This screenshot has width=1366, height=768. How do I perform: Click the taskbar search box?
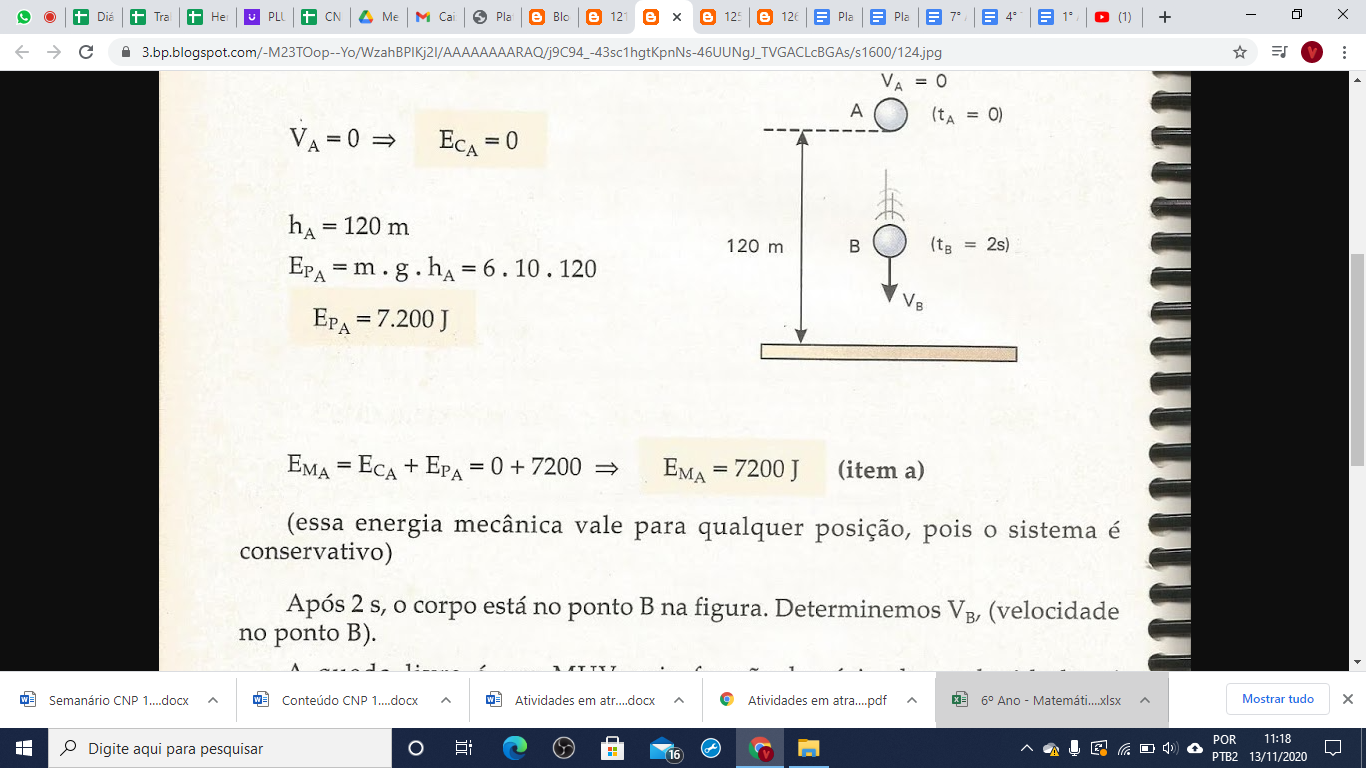coord(219,748)
